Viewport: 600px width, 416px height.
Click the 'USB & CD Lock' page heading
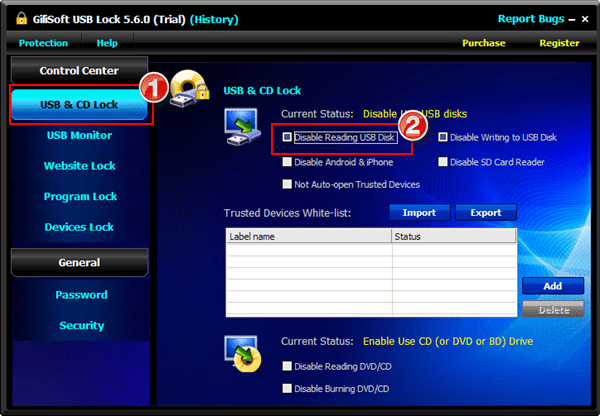(x=262, y=91)
